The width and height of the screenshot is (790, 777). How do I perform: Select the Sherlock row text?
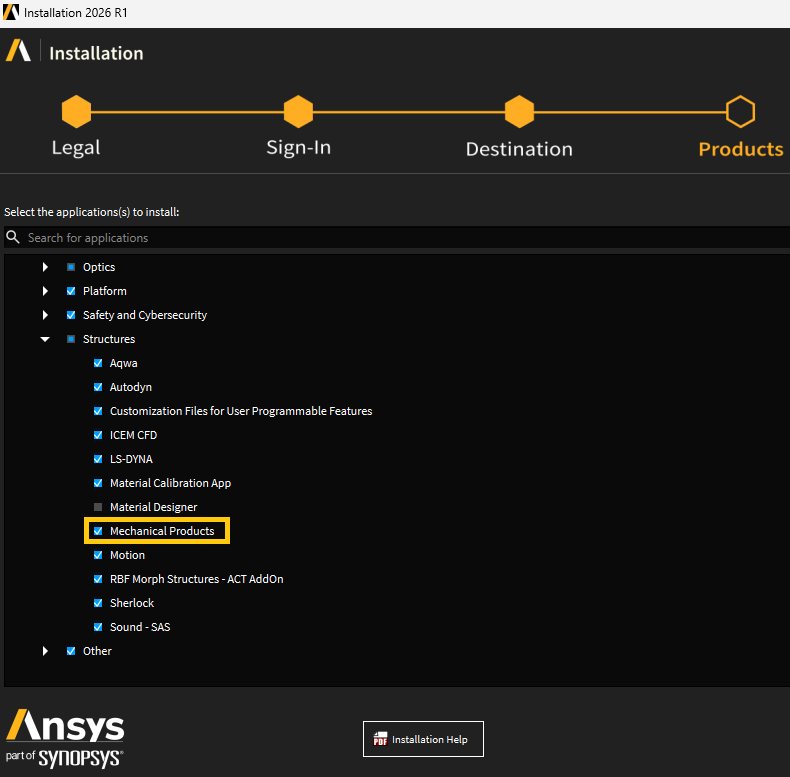pos(132,603)
